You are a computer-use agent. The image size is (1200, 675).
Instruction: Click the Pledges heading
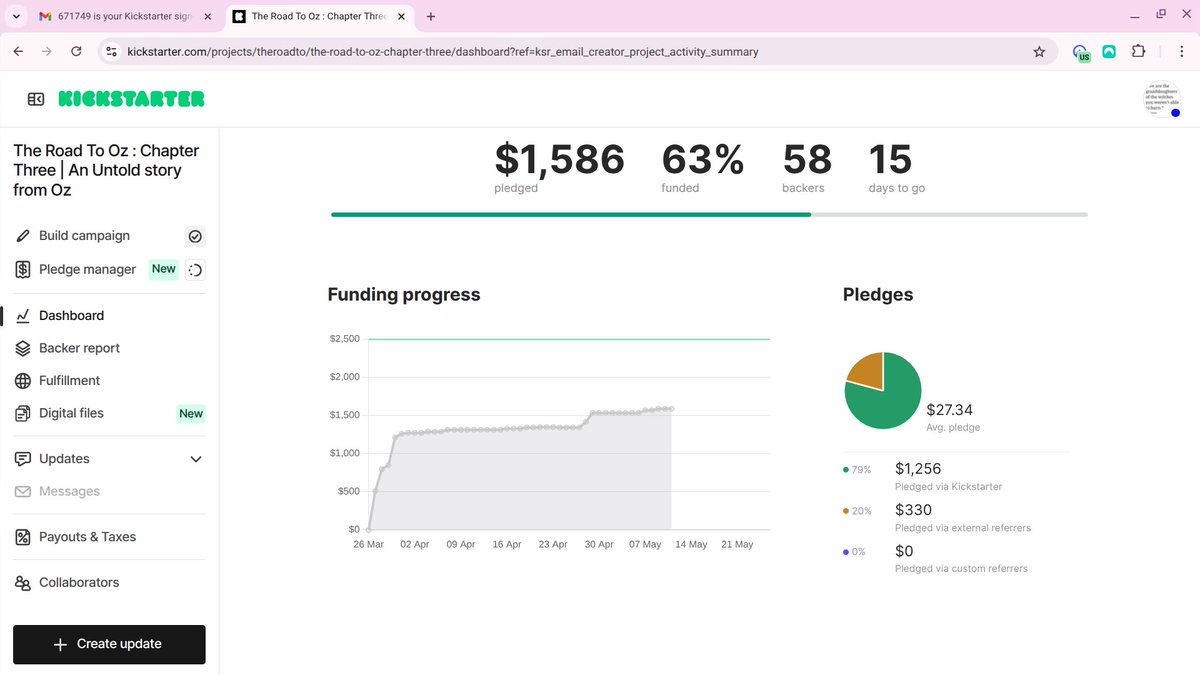878,295
